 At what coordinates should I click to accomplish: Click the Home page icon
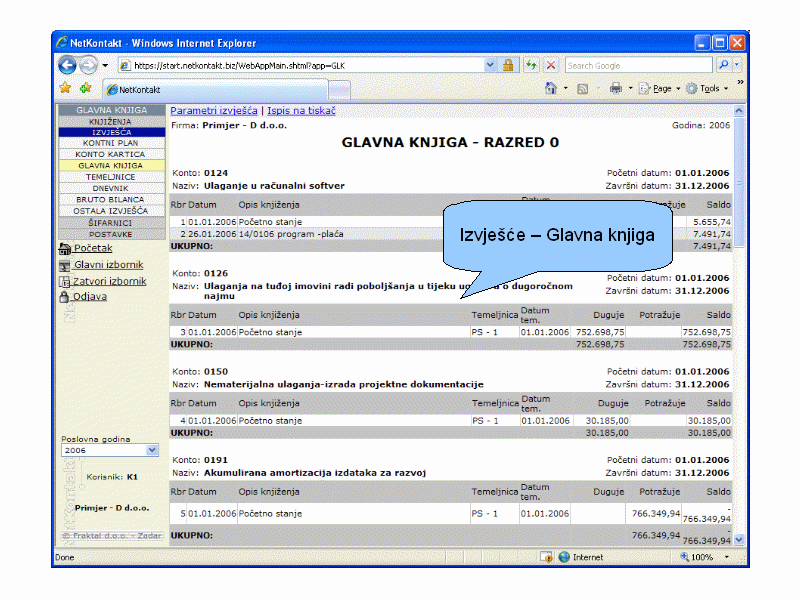click(x=551, y=88)
